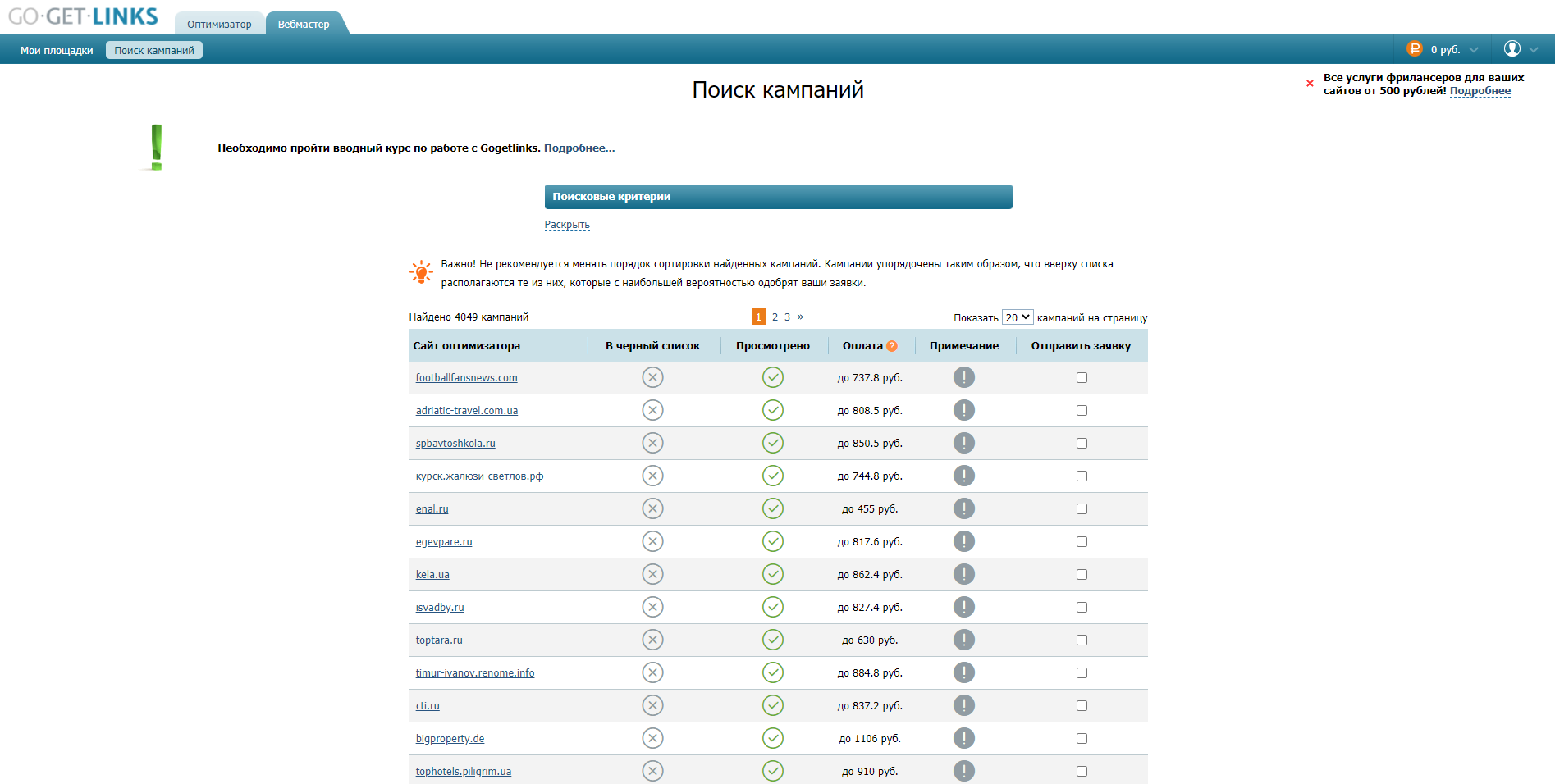Image resolution: width=1555 pixels, height=784 pixels.
Task: Open the user profile avatar icon
Action: click(x=1512, y=49)
